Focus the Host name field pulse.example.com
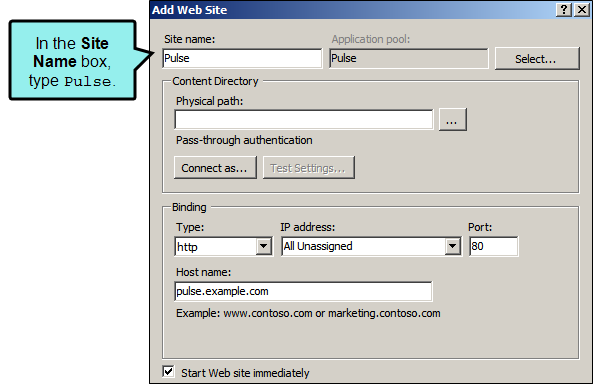593x384 pixels. tap(303, 291)
